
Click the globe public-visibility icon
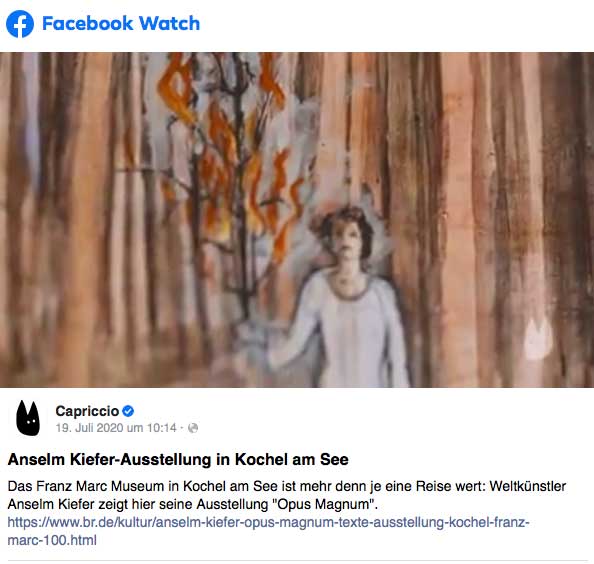point(193,428)
